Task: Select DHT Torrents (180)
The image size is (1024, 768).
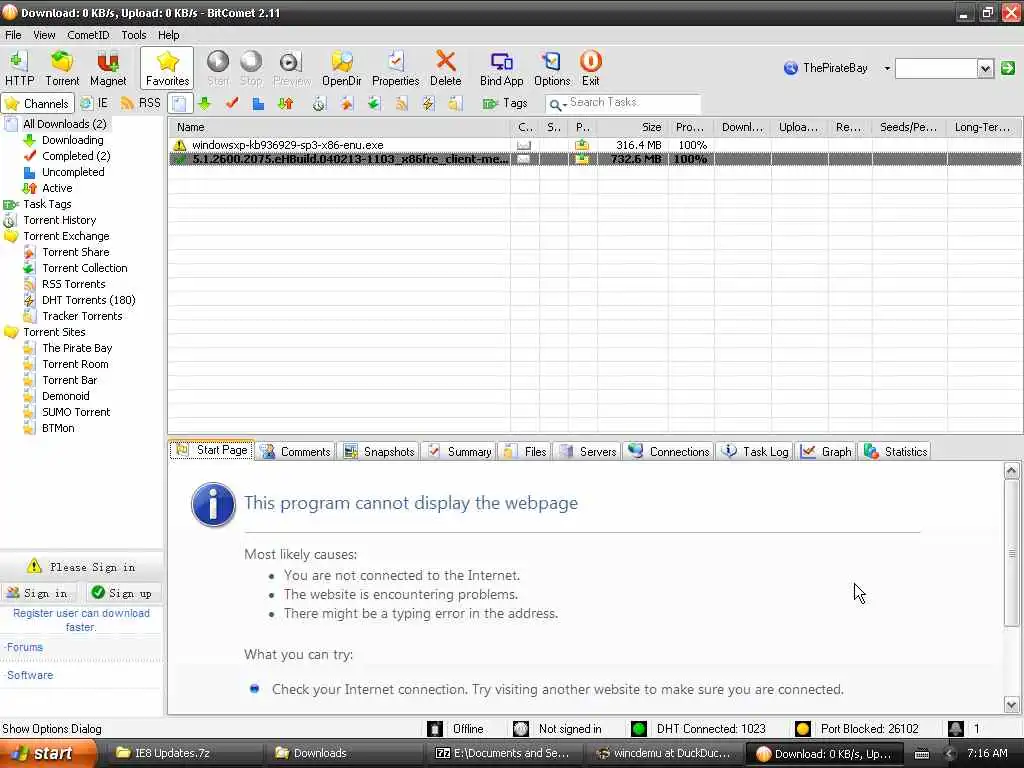Action: 88,300
